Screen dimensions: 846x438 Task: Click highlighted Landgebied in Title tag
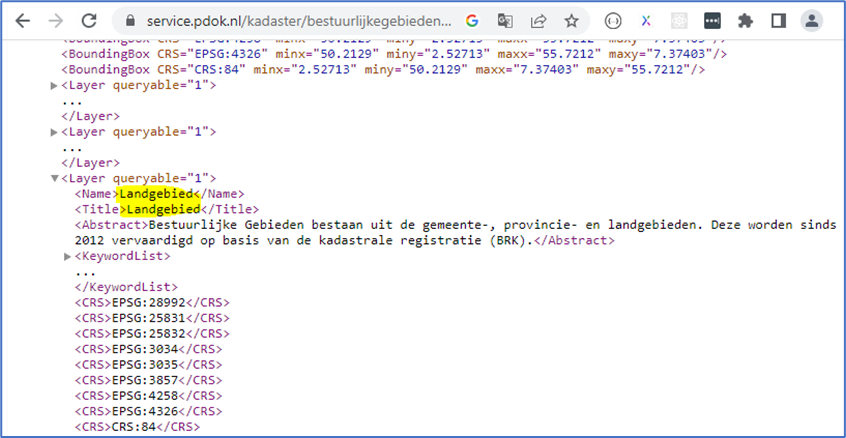[161, 210]
